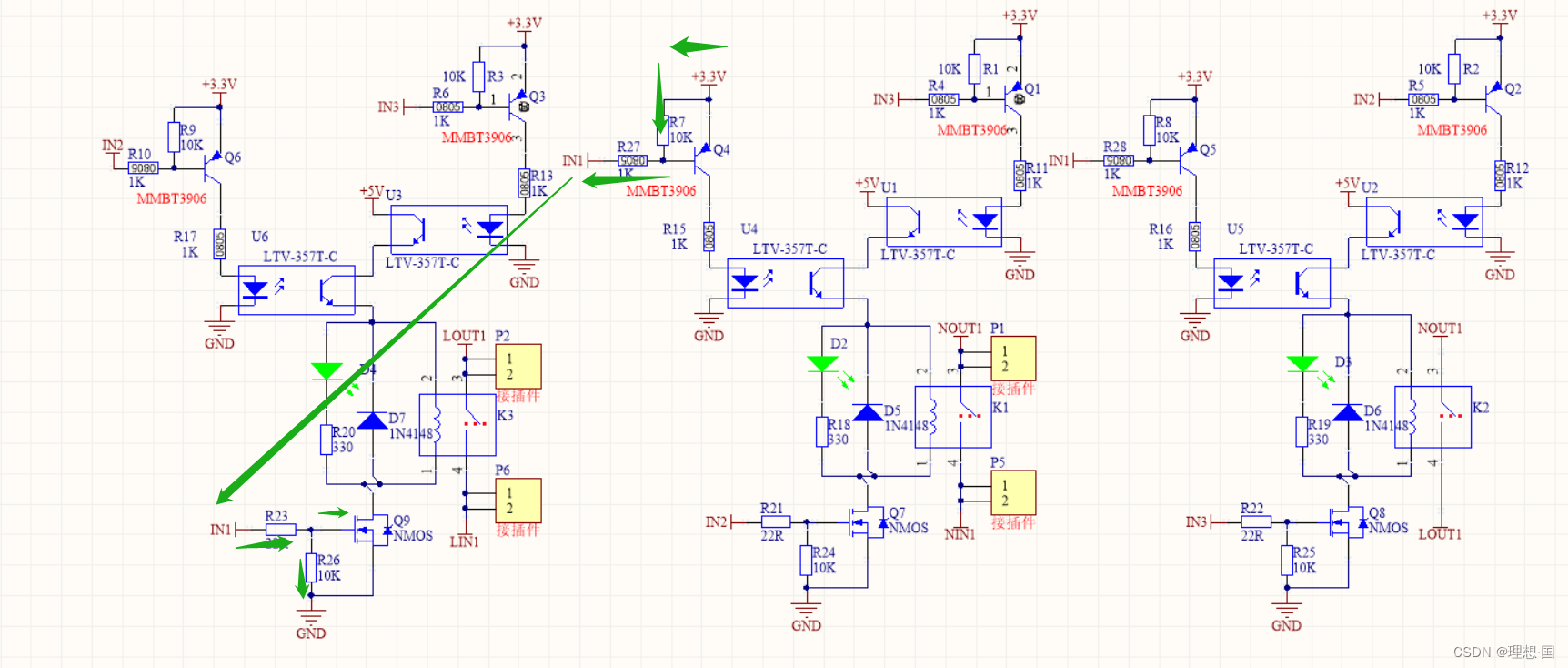Click the Q9 NMOS transistor symbol
This screenshot has width=1568, height=668.
(373, 528)
